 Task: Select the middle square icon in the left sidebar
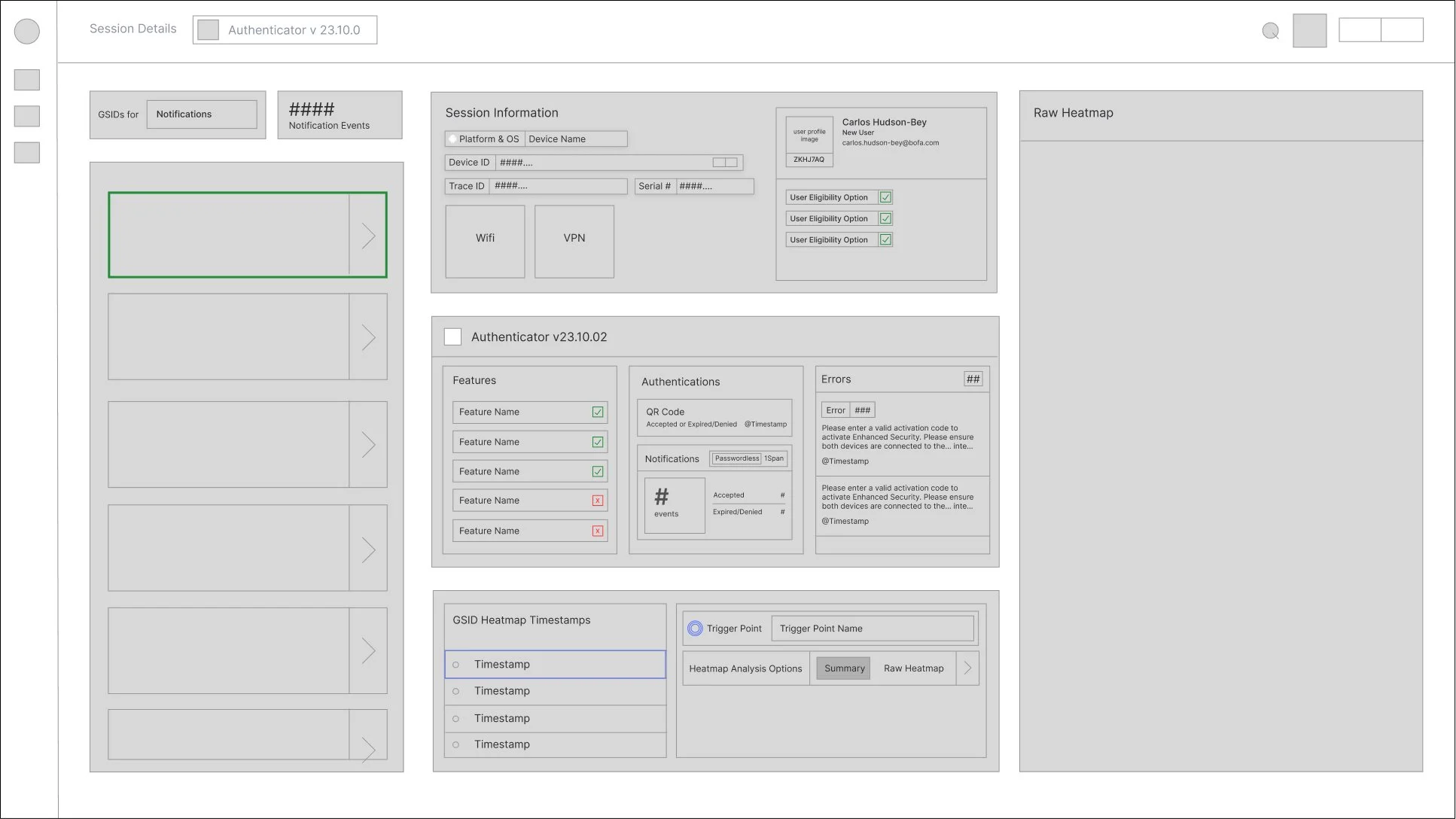click(x=26, y=116)
